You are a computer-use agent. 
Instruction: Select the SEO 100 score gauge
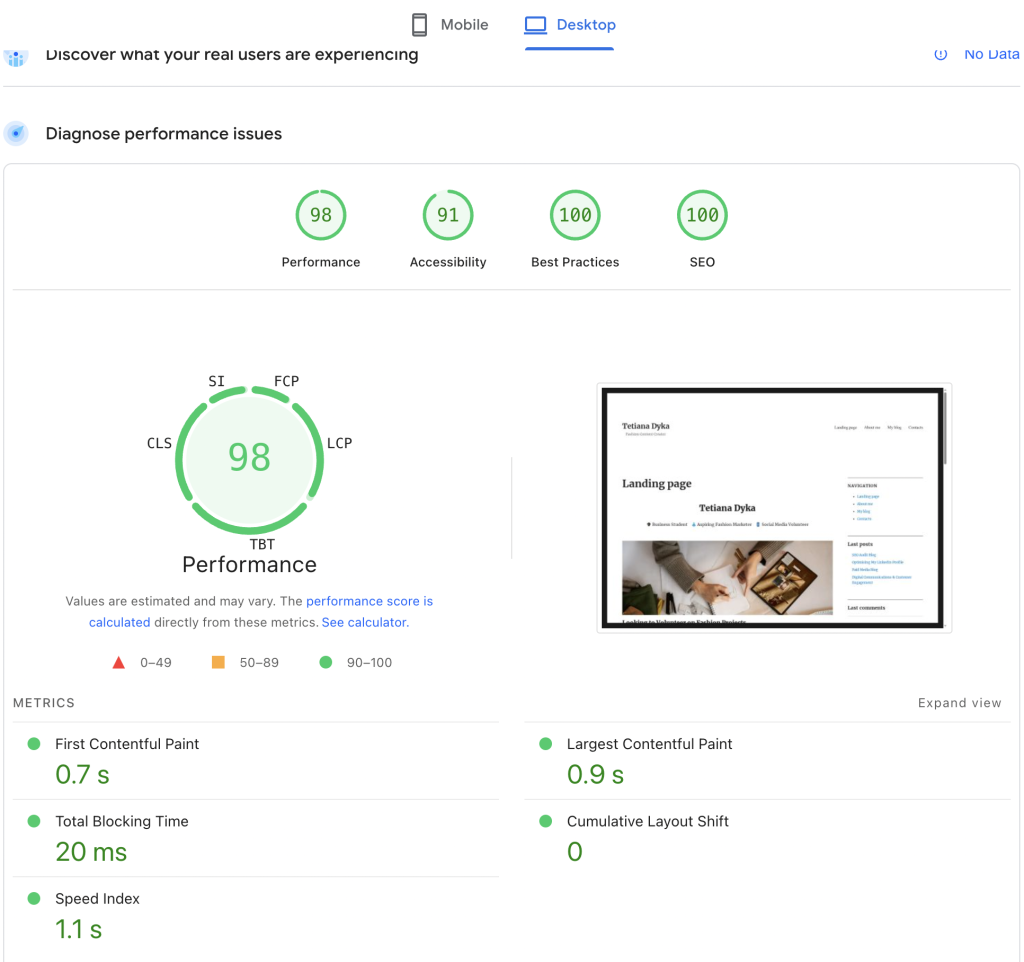702,215
